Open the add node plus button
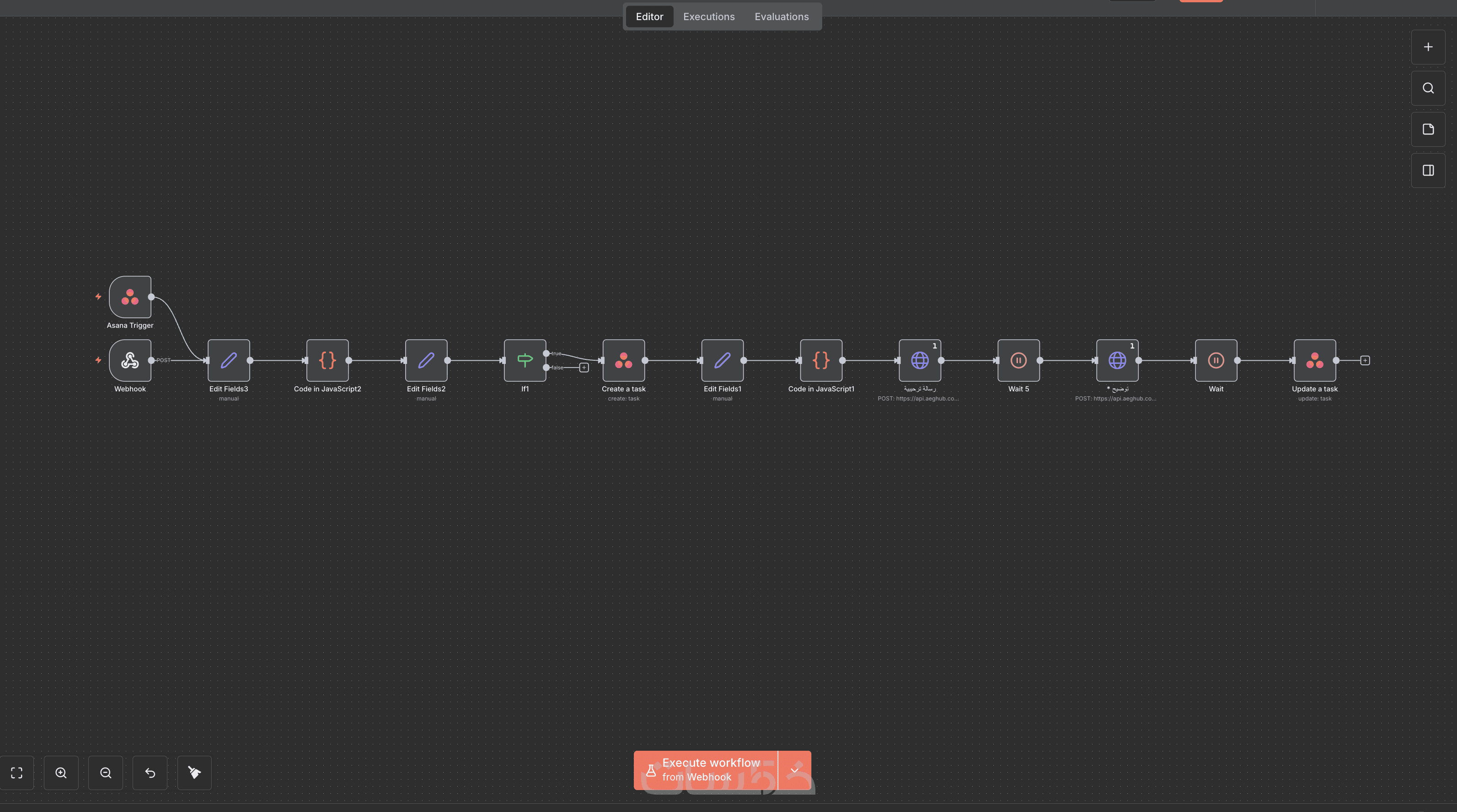 pyautogui.click(x=1428, y=47)
